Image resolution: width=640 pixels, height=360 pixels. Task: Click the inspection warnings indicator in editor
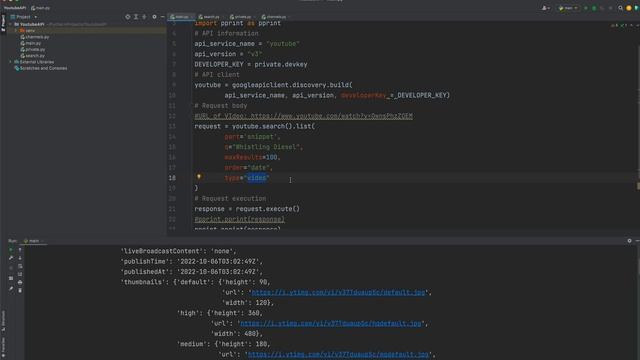pyautogui.click(x=620, y=25)
